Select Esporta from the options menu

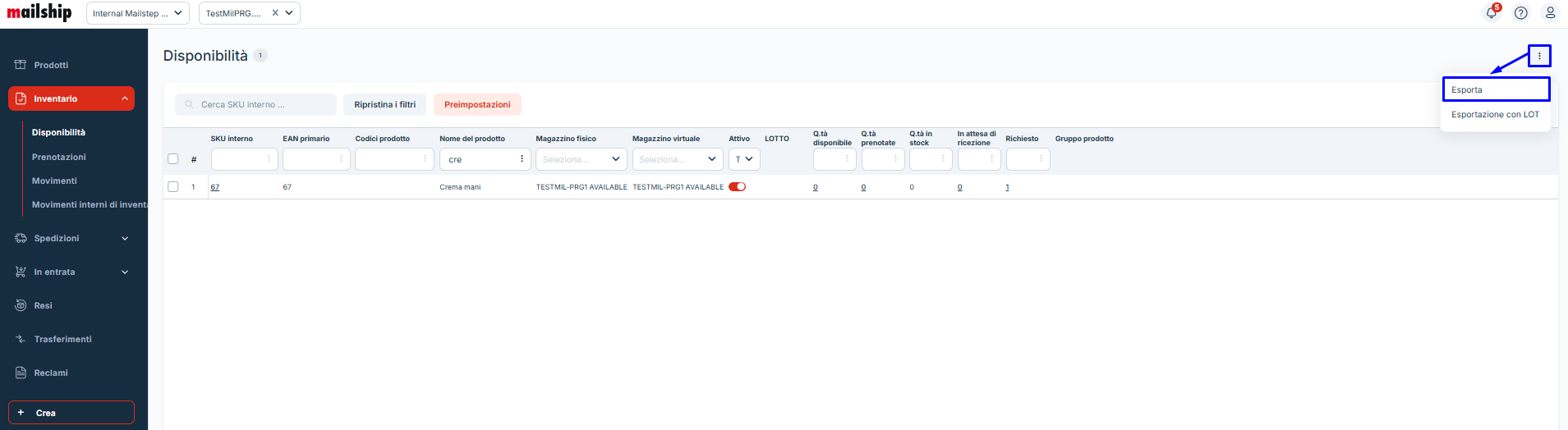coord(1495,89)
